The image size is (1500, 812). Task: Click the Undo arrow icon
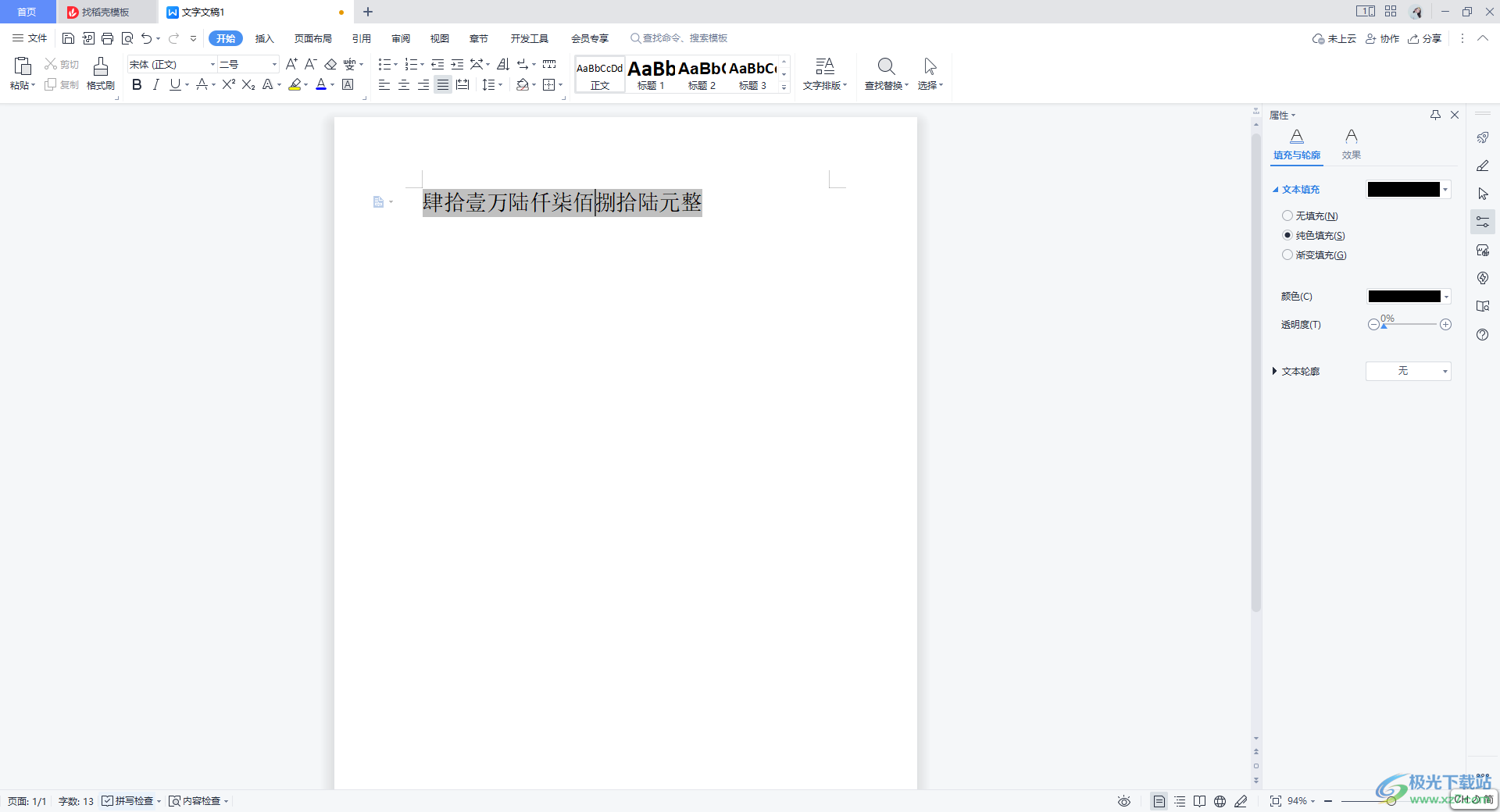coord(146,38)
